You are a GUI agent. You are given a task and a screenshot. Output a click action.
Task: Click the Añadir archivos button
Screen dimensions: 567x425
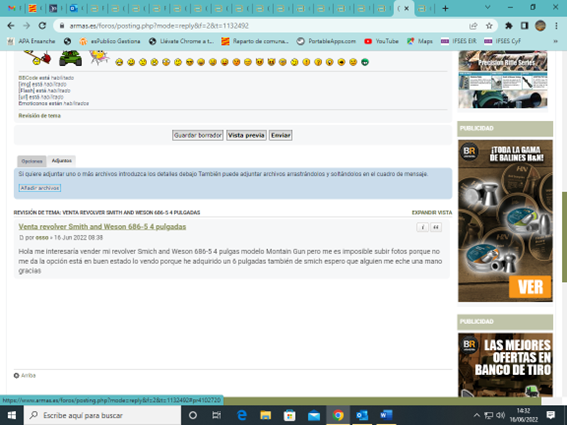[x=40, y=188]
